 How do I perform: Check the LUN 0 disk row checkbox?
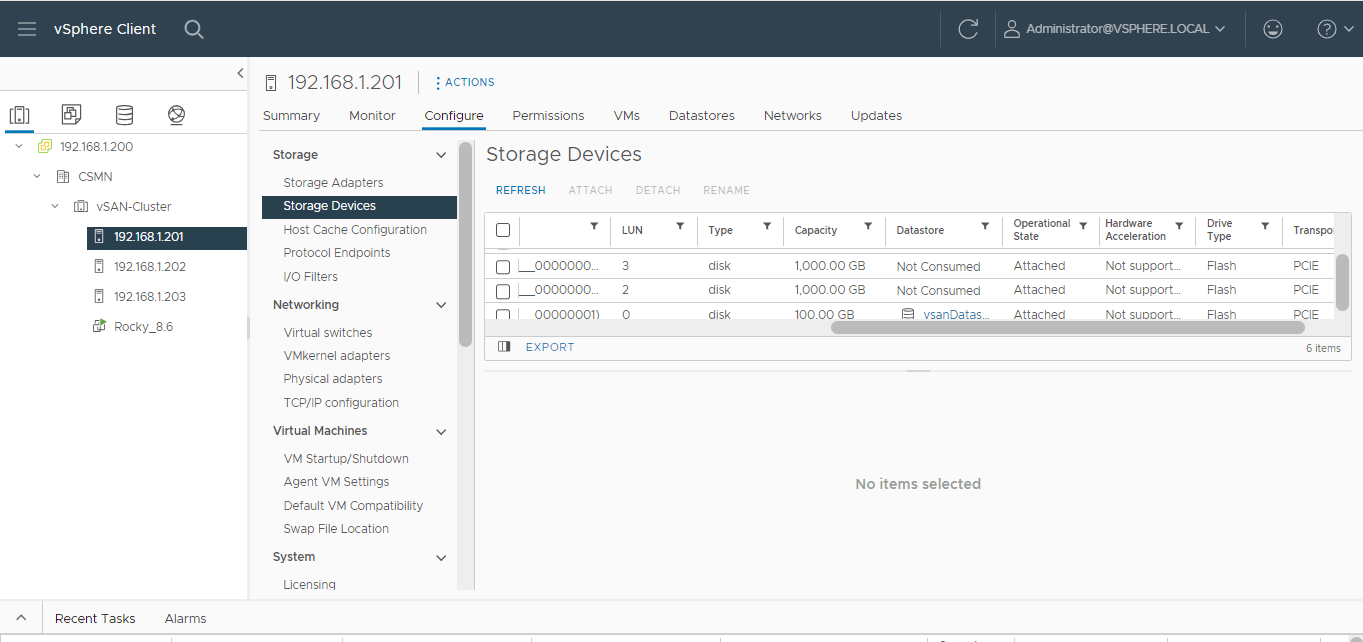(x=503, y=314)
